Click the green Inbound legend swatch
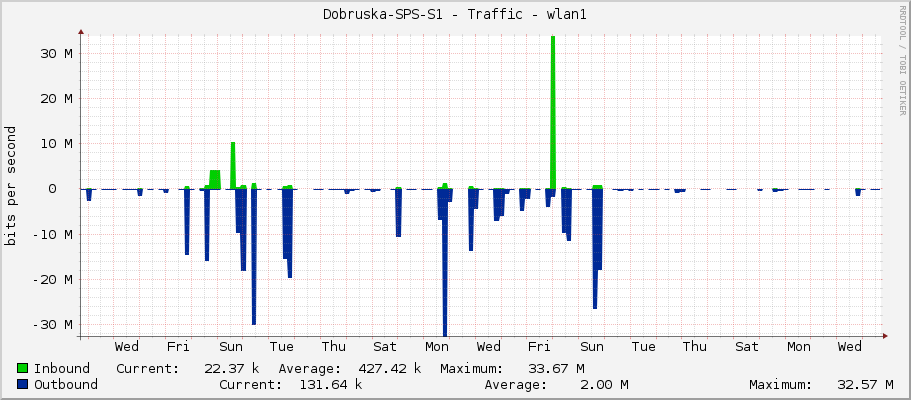This screenshot has width=911, height=400. (x=23, y=369)
